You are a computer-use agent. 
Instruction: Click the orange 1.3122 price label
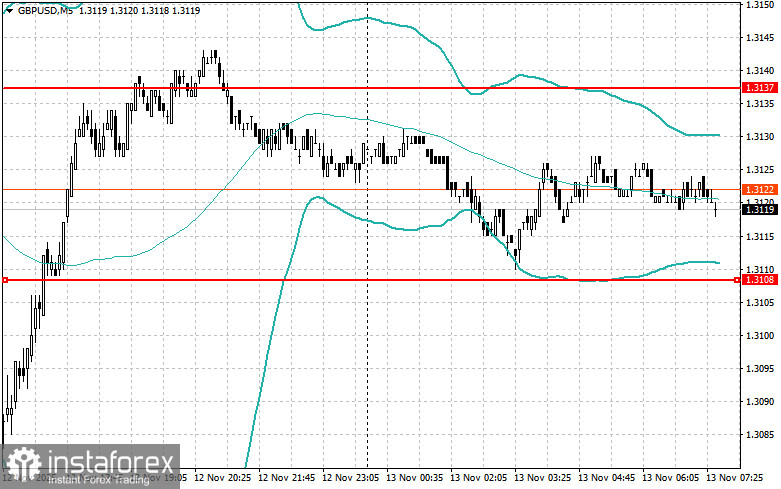[x=760, y=189]
